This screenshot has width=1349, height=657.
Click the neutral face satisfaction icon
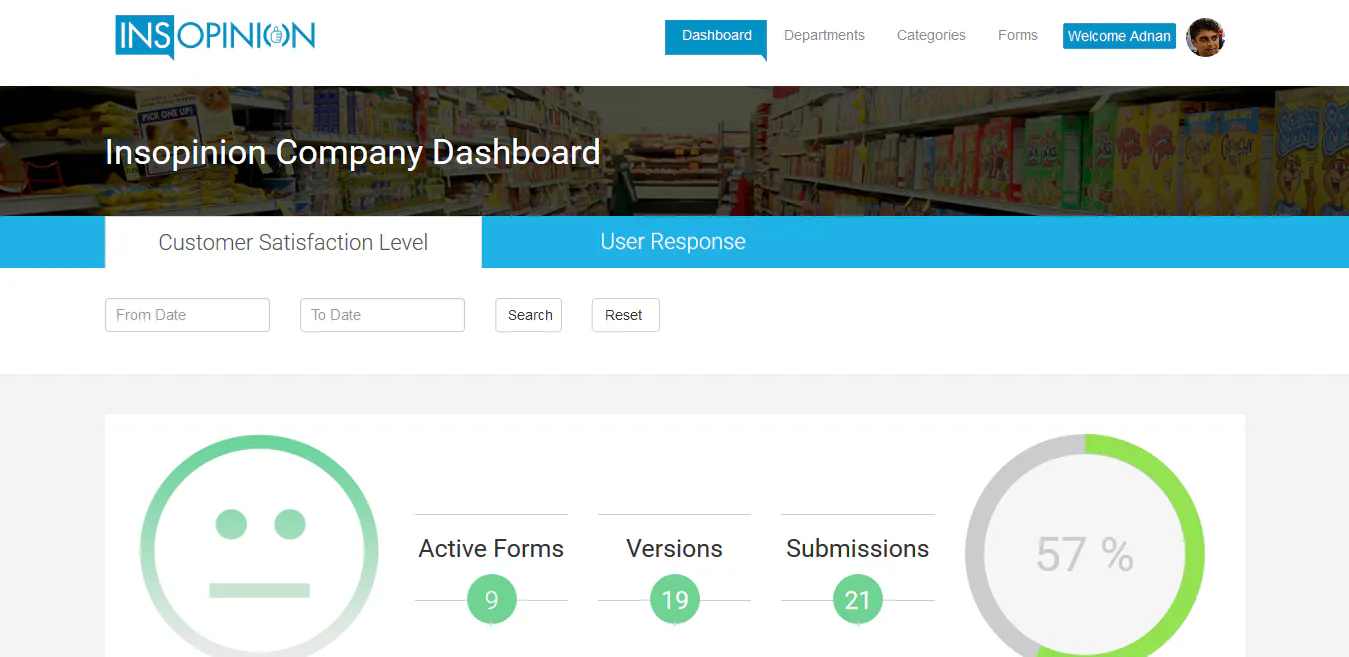pos(259,546)
